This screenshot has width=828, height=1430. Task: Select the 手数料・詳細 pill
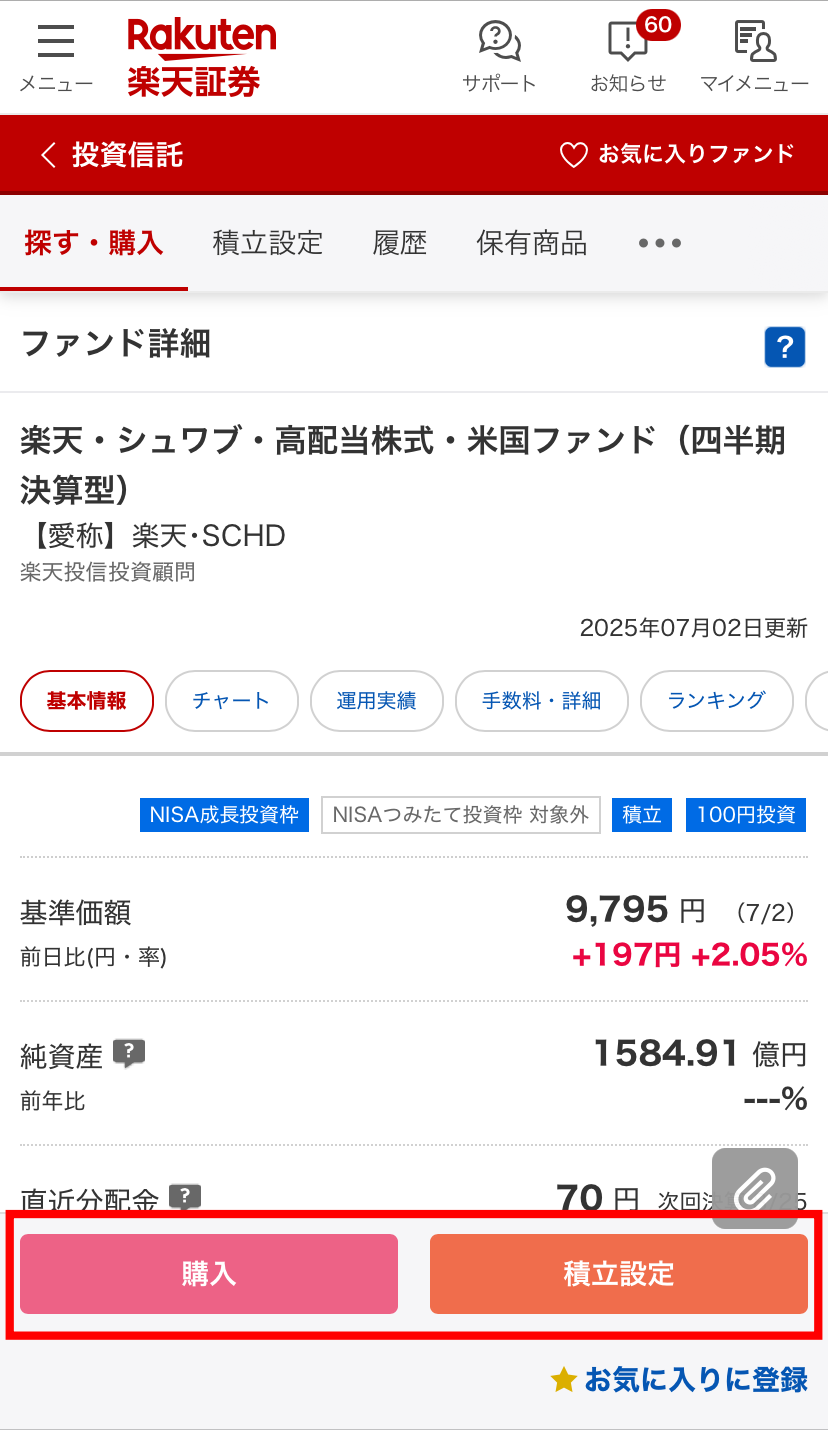542,701
